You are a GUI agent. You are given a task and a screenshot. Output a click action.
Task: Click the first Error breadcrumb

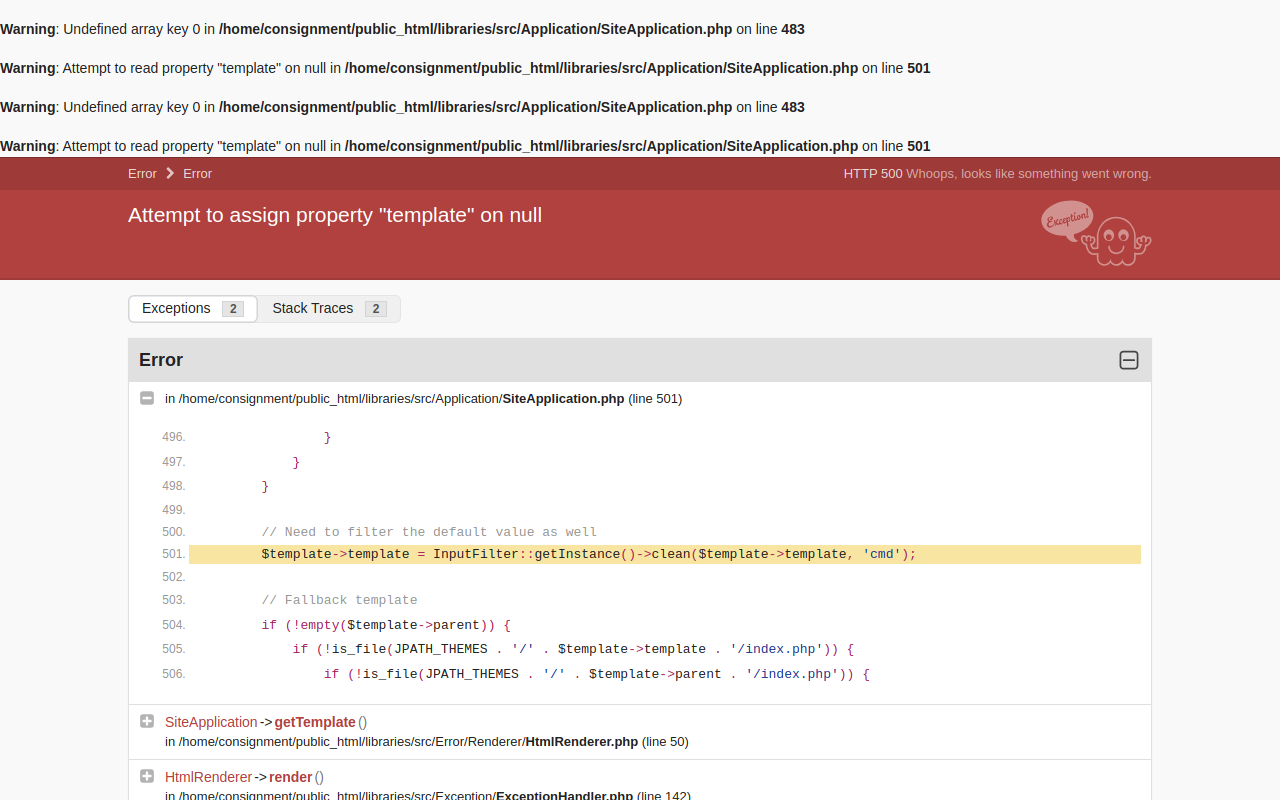(142, 174)
